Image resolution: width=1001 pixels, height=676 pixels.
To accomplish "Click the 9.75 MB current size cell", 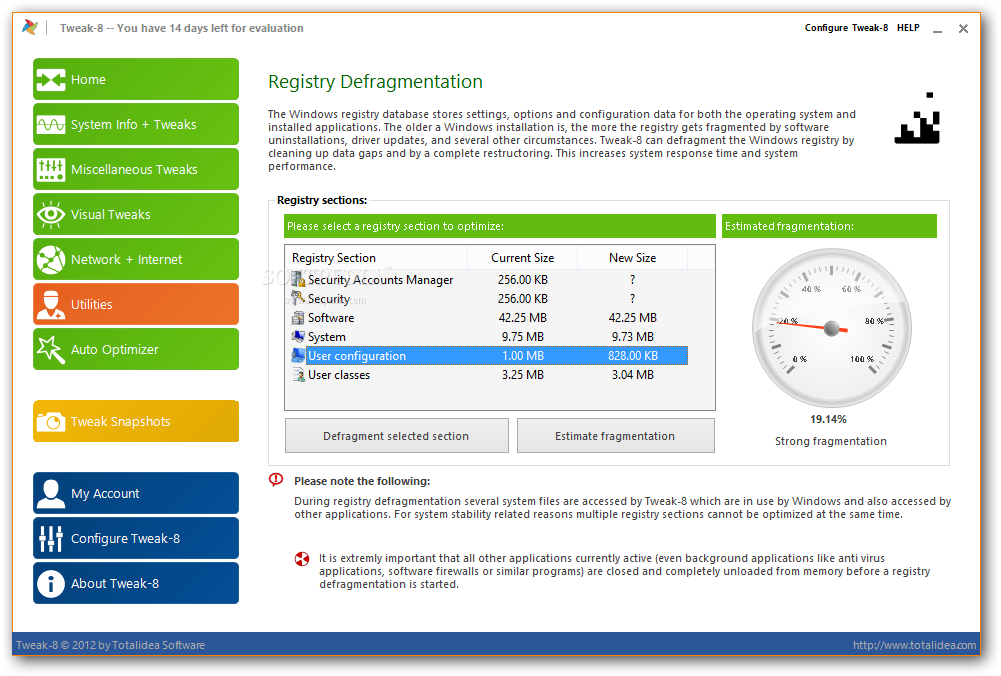I will (522, 336).
